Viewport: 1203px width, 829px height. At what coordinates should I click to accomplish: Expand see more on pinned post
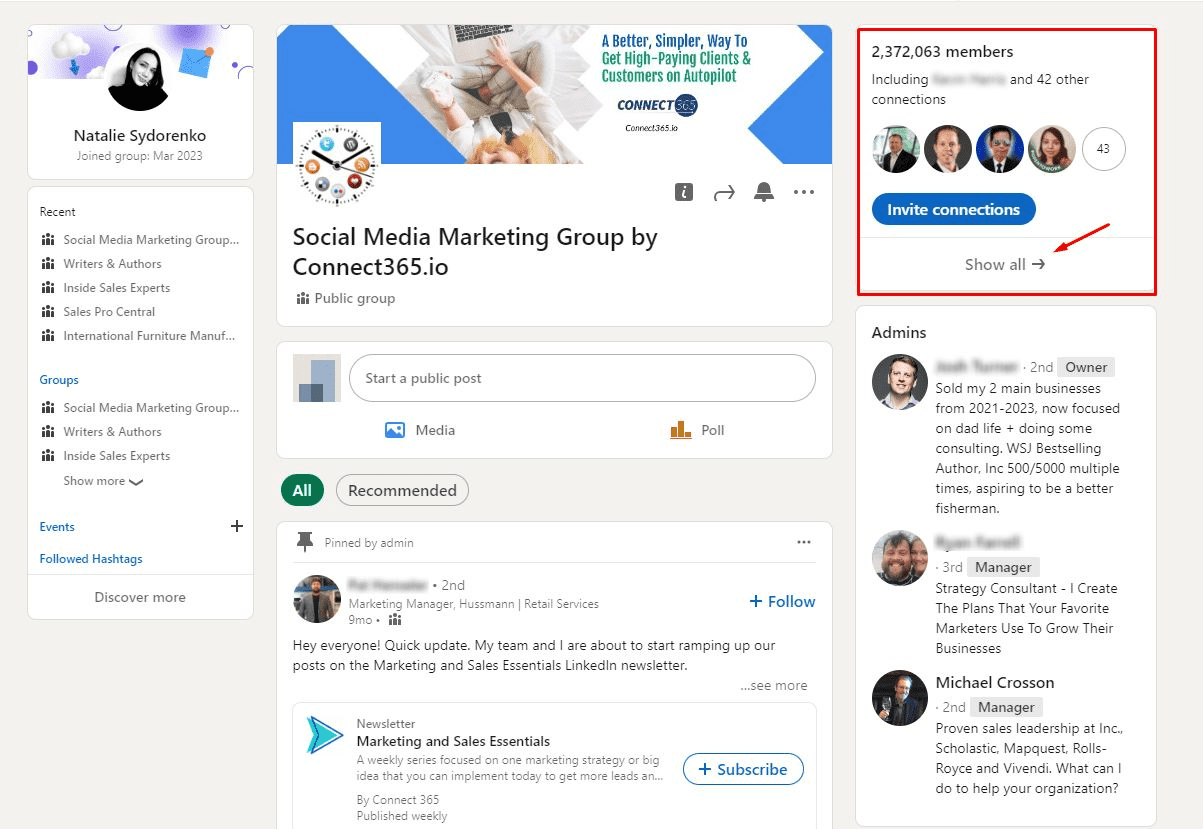point(773,685)
